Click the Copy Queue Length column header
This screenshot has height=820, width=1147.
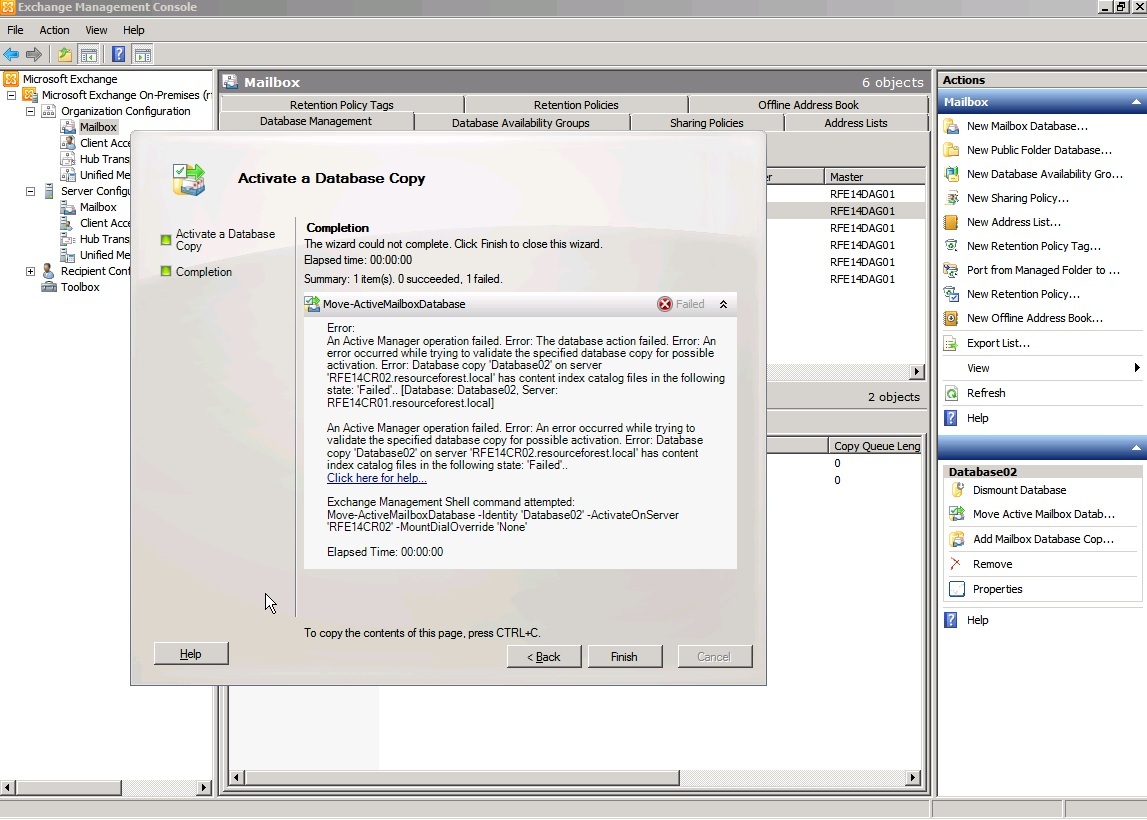click(875, 445)
